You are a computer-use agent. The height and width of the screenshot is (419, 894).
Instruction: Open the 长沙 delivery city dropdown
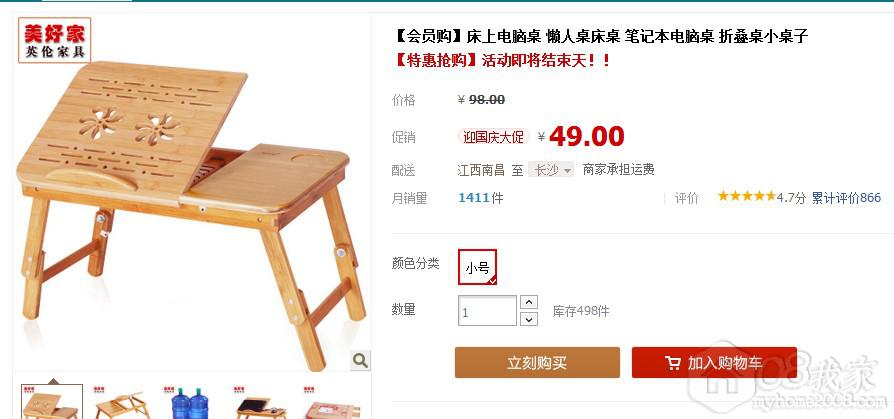tap(551, 170)
